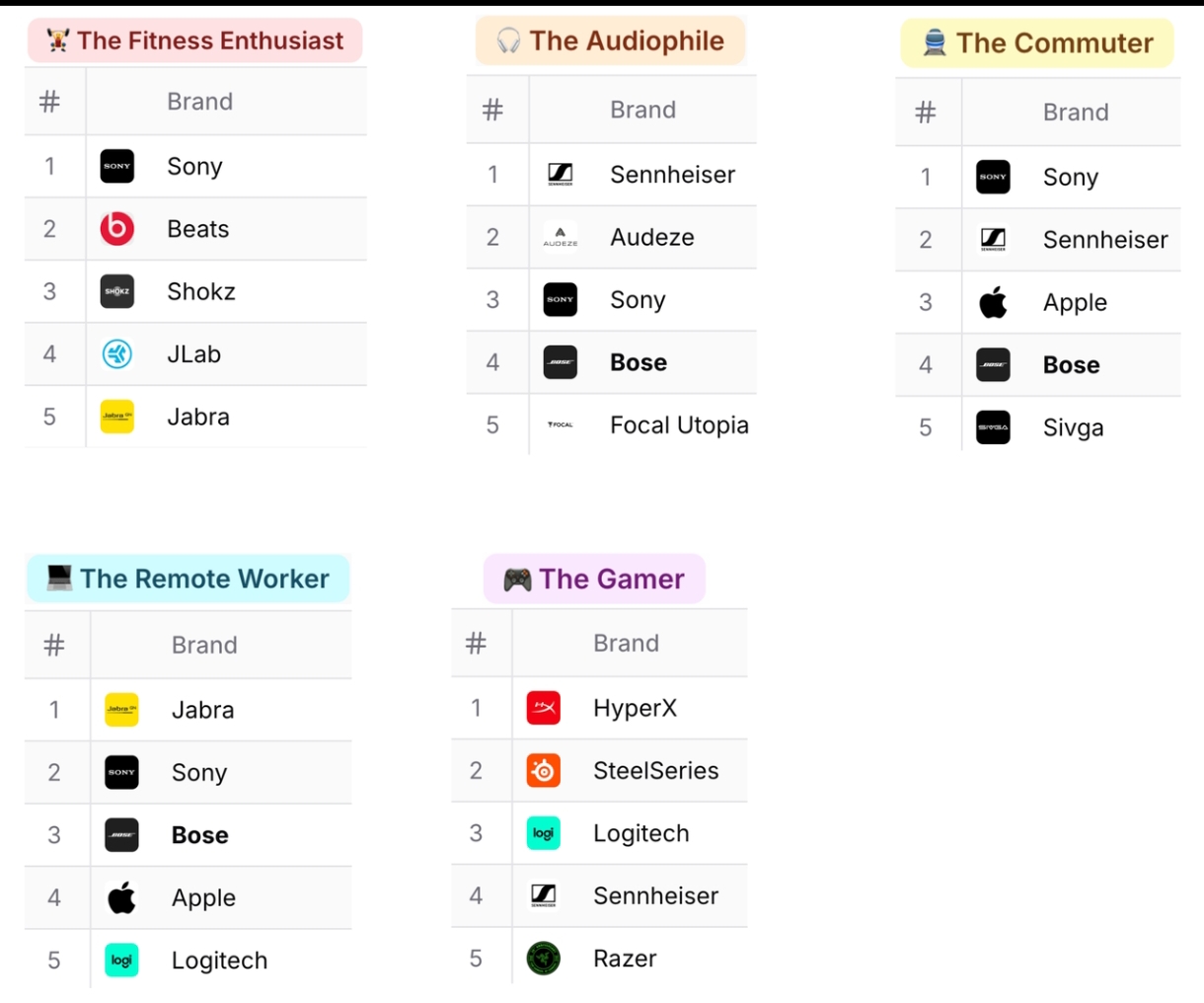Viewport: 1204px width, 1003px height.
Task: Select The Commuter heading tag
Action: (1037, 43)
